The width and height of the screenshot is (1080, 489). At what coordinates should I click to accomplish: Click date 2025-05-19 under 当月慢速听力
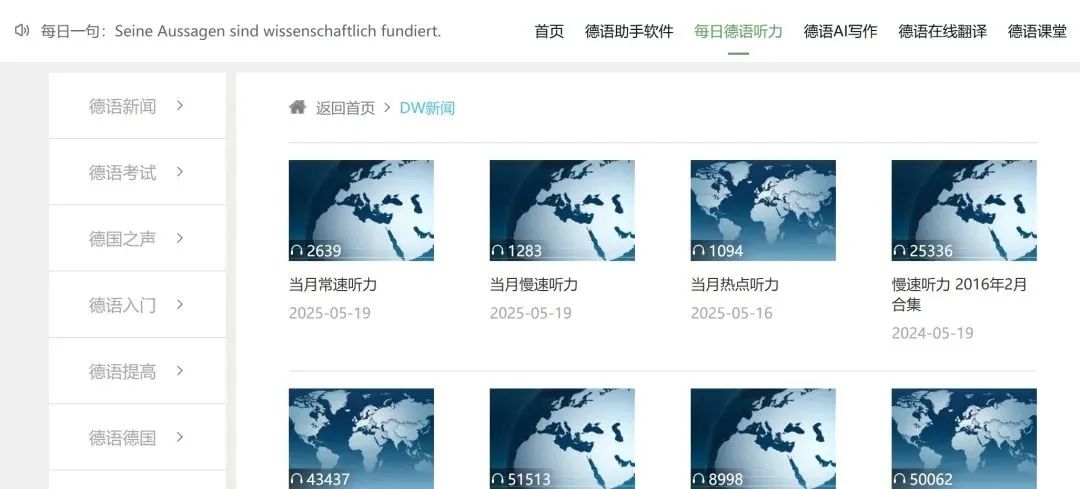point(530,313)
